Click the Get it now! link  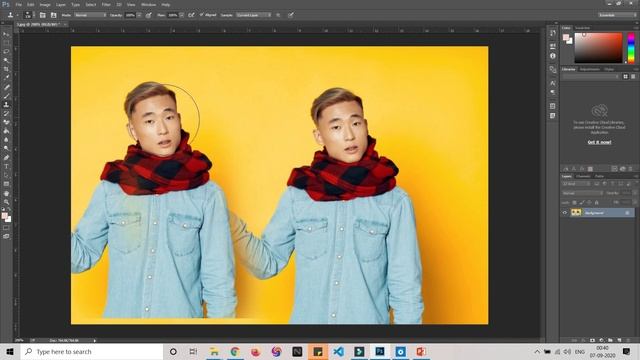599,142
